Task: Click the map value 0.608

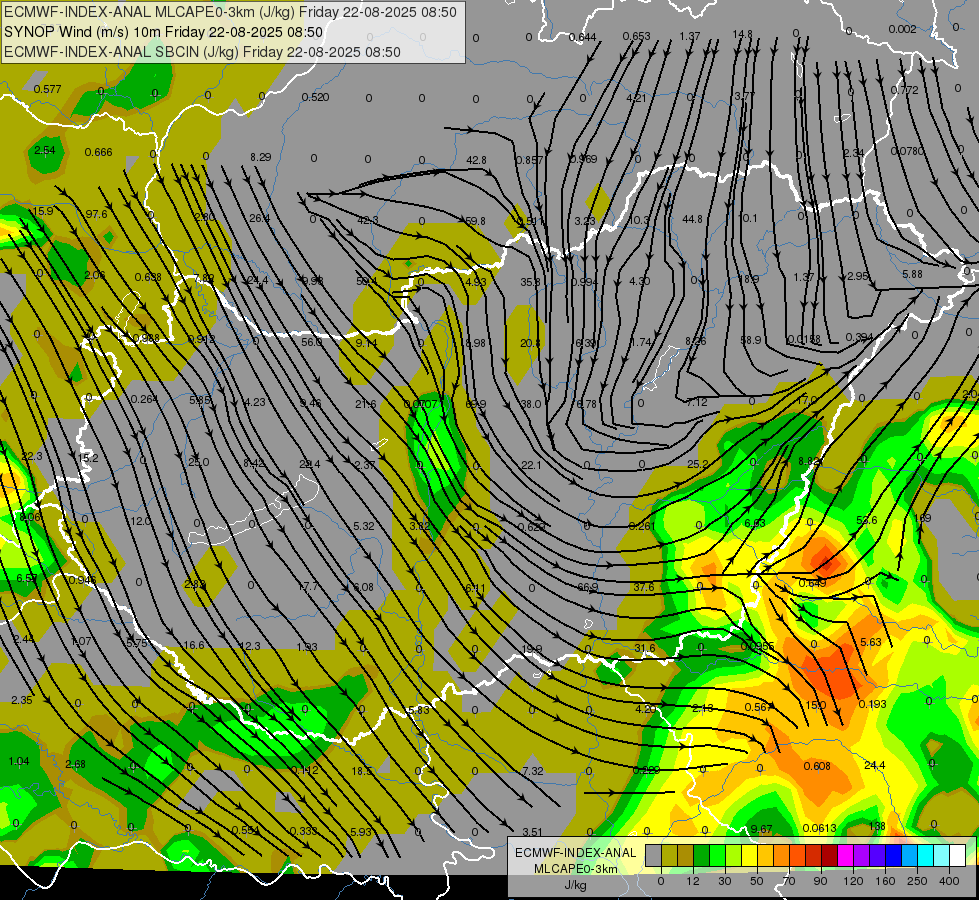Action: tap(817, 766)
